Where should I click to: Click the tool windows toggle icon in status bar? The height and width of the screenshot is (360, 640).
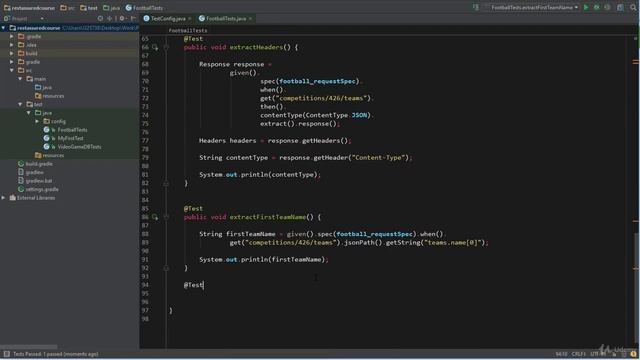pos(6,354)
